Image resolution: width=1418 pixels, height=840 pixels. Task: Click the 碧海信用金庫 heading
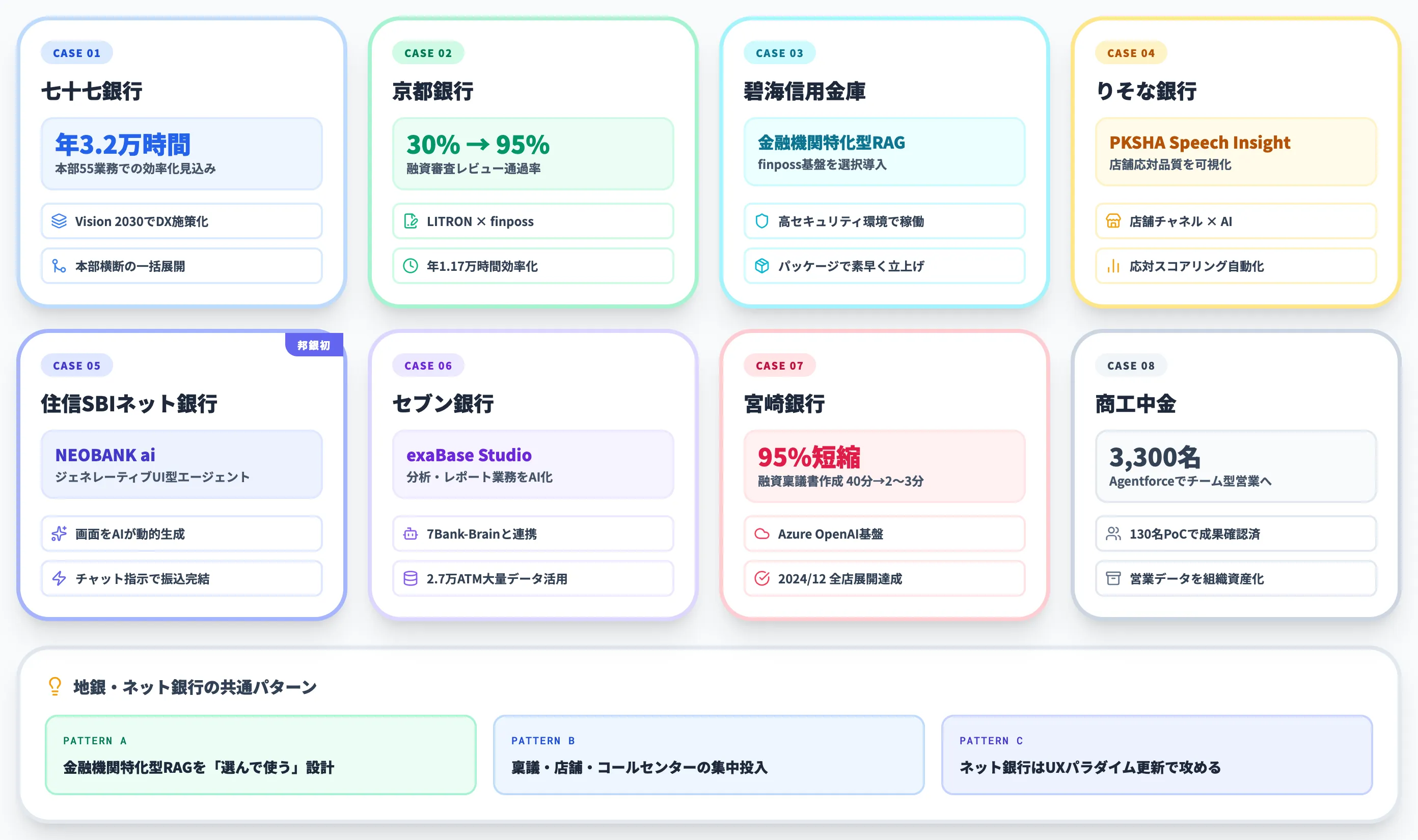click(x=804, y=91)
